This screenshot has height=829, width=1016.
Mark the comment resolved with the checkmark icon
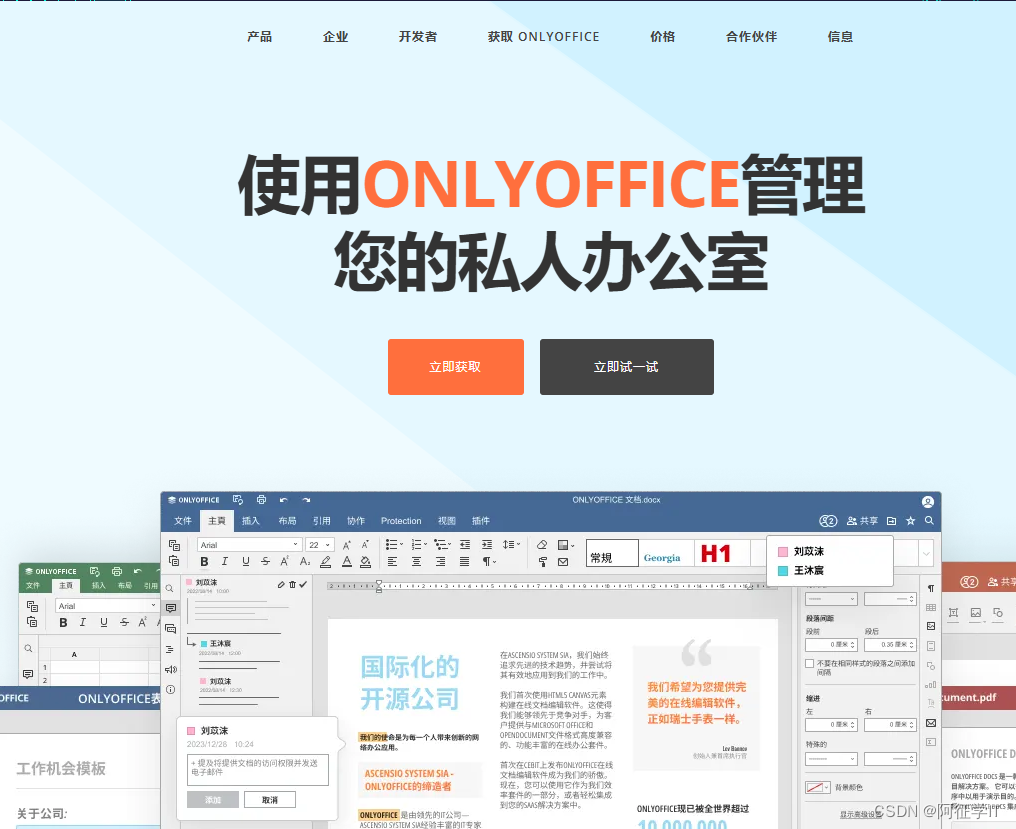304,584
